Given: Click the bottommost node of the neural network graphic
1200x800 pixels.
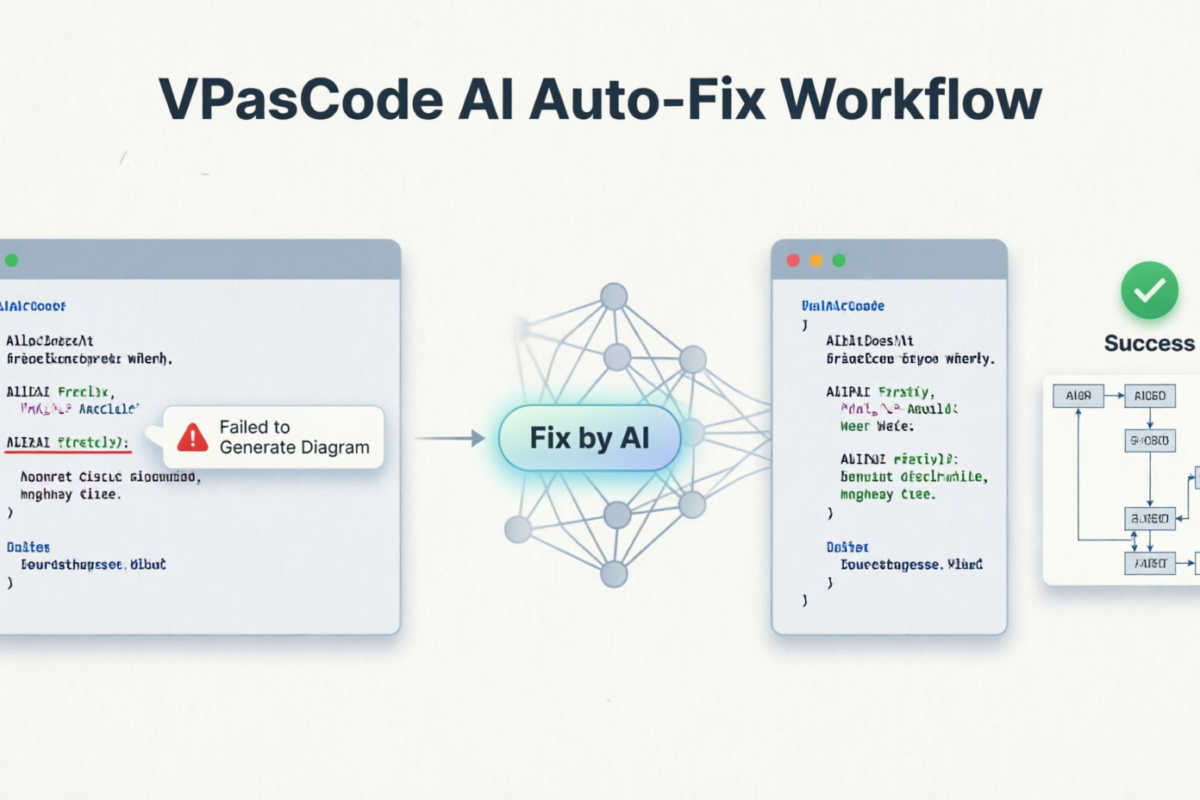Looking at the screenshot, I should [x=614, y=574].
